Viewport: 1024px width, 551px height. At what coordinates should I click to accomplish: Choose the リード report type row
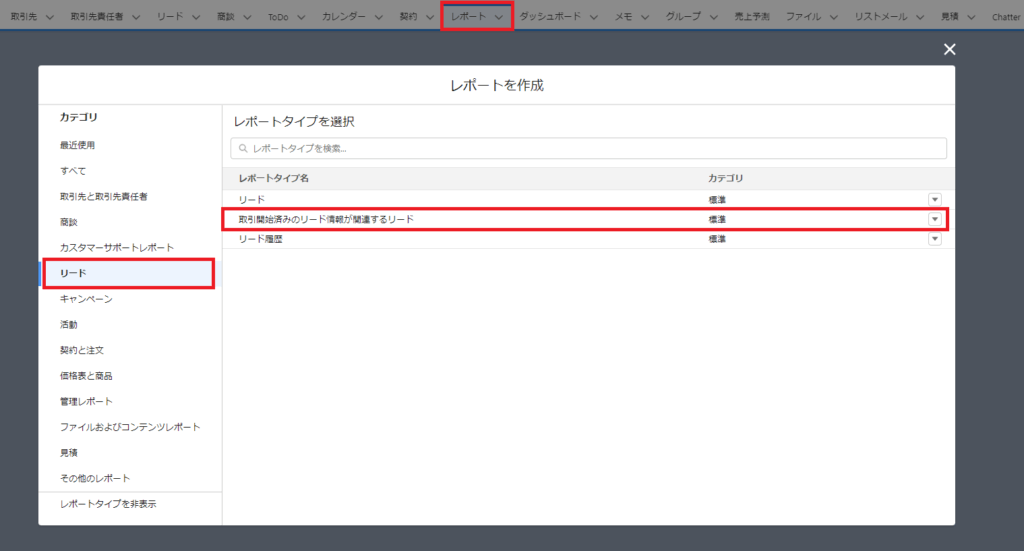pos(588,200)
